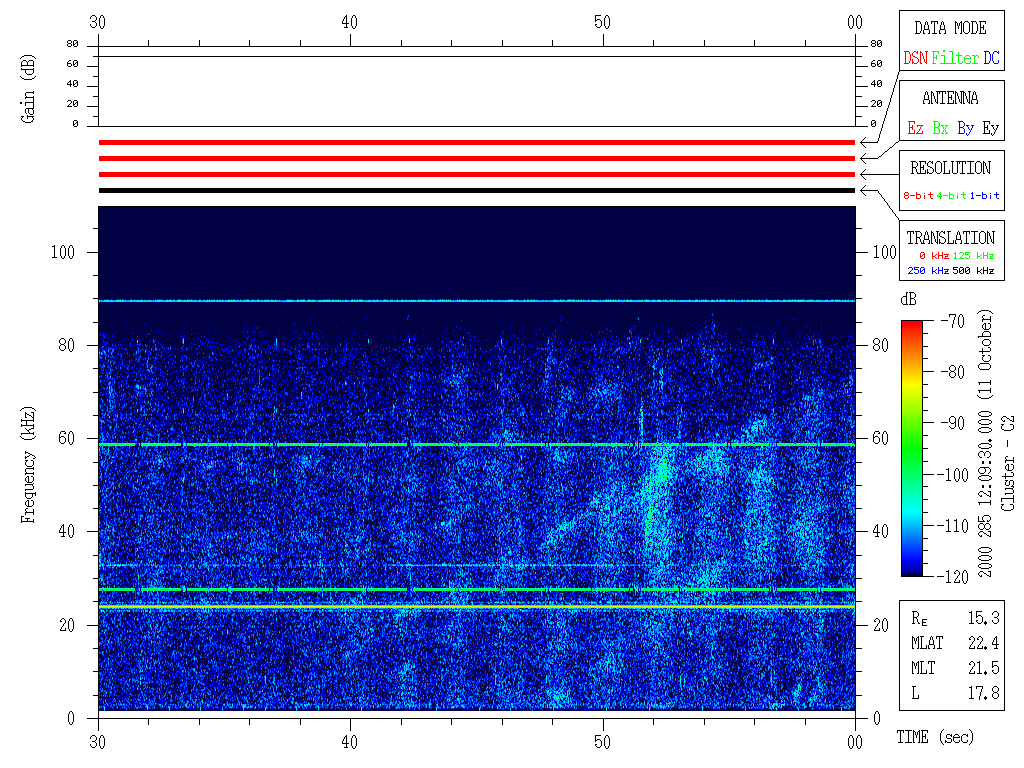Click the red DSN data mode label
Image resolution: width=1024 pixels, height=768 pixels.
915,59
